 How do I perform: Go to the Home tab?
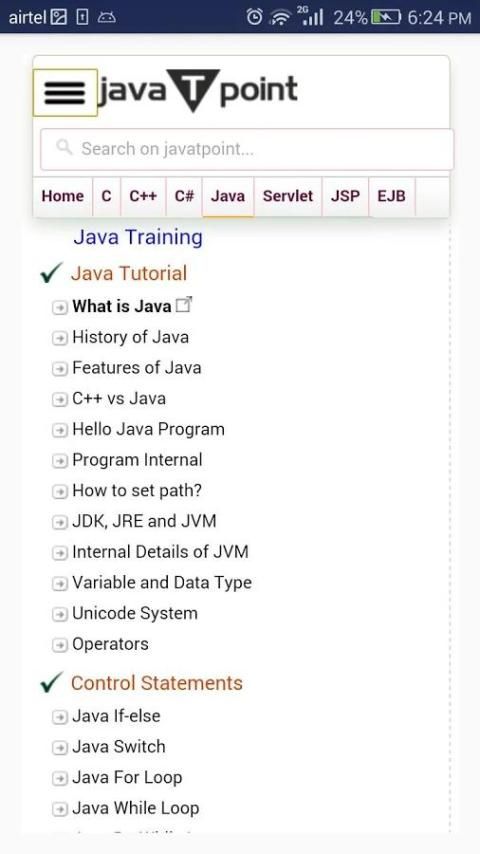pyautogui.click(x=63, y=197)
